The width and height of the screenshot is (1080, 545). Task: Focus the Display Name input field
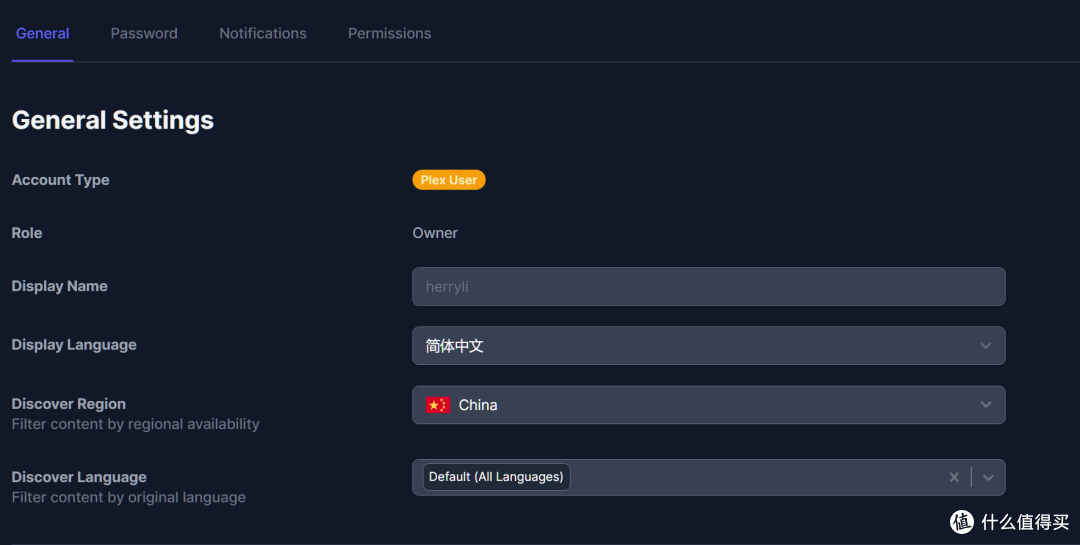[x=708, y=287]
